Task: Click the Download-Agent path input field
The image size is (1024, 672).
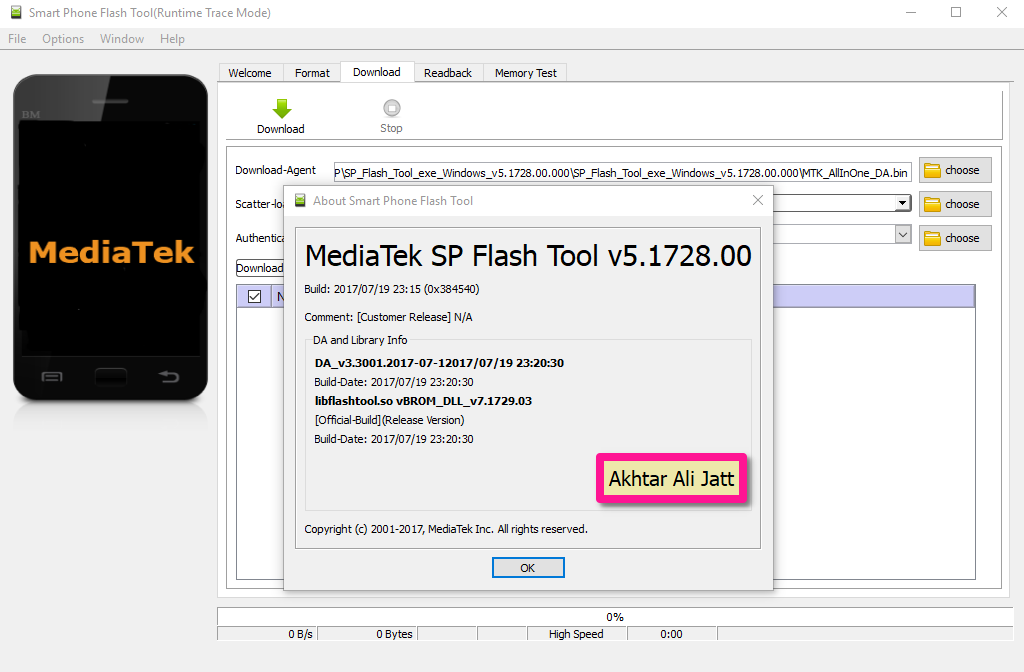Action: 622,172
